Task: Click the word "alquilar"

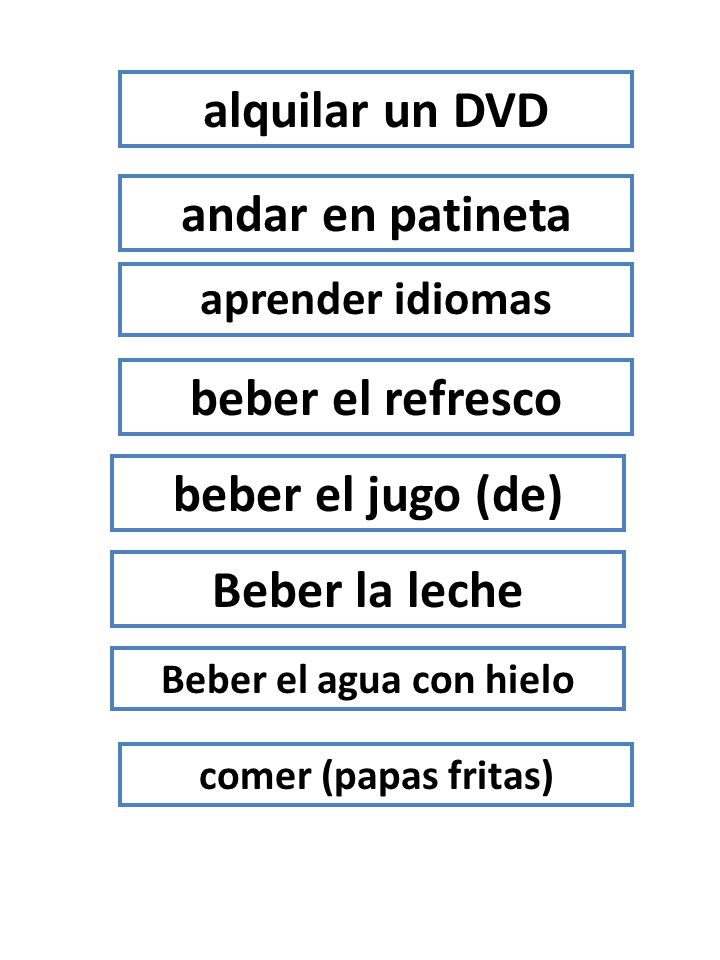Action: point(285,112)
